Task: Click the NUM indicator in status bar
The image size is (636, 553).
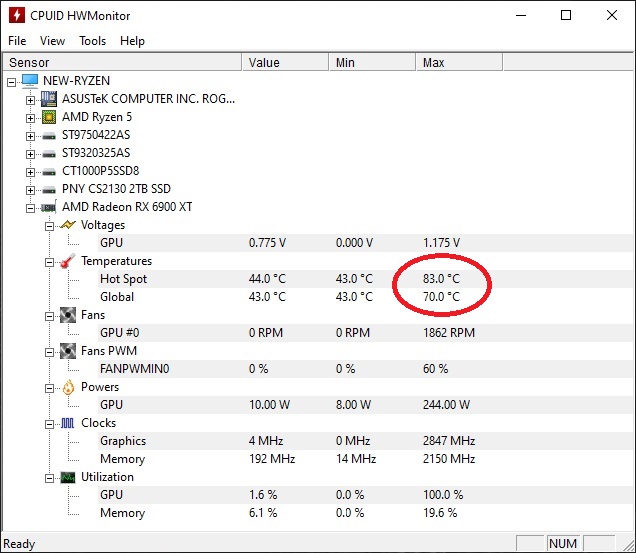Action: (563, 543)
